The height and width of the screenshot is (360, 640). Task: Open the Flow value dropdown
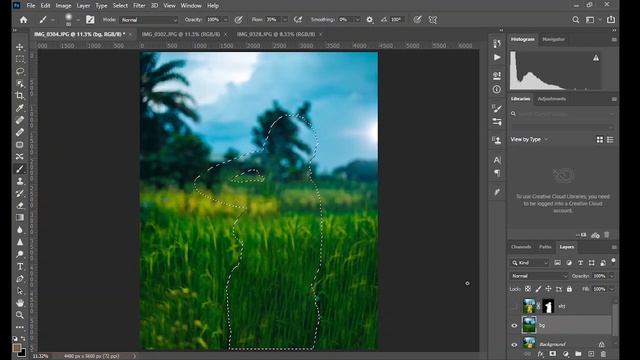(284, 20)
